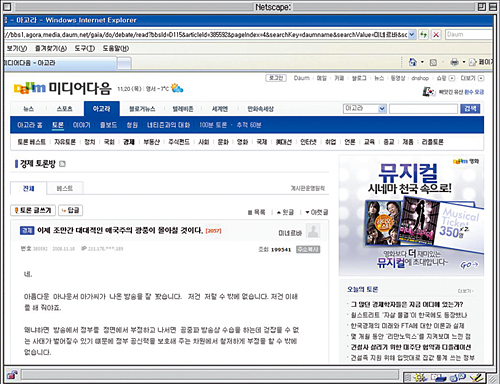Select the 아고라 section tab
This screenshot has width=500, height=384.
click(x=102, y=109)
